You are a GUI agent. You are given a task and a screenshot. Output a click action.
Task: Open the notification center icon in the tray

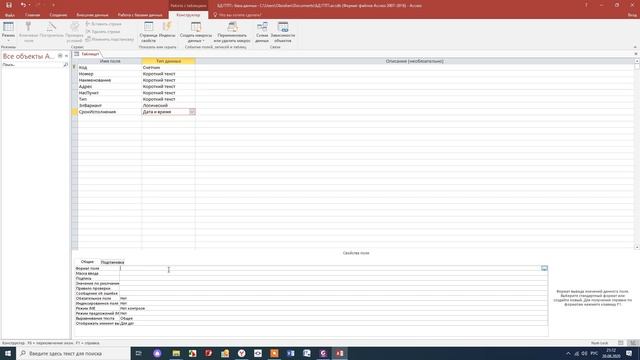[629, 353]
